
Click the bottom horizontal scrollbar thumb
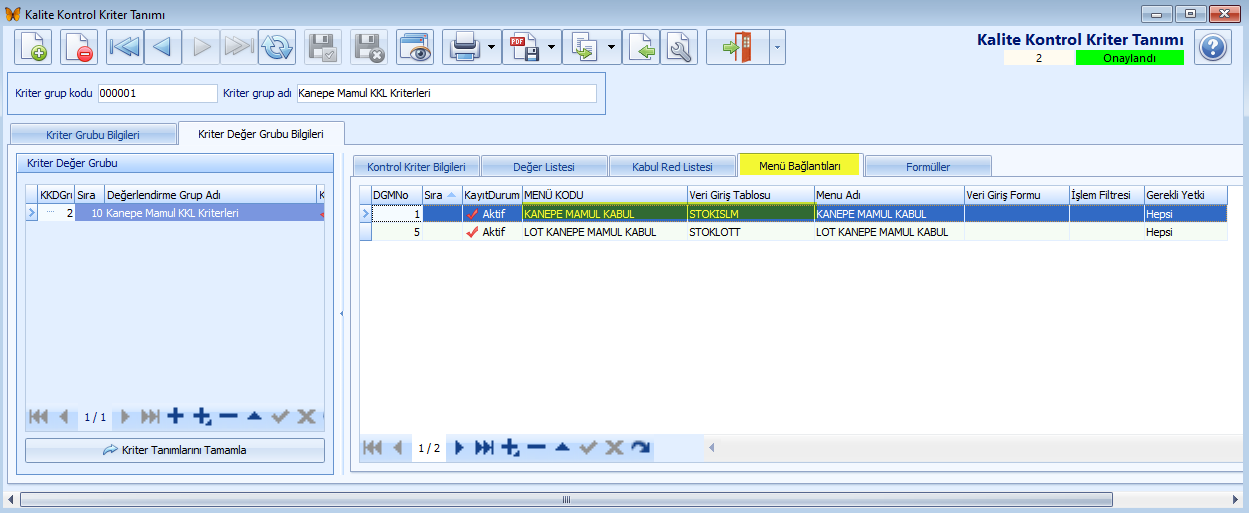[x=566, y=499]
